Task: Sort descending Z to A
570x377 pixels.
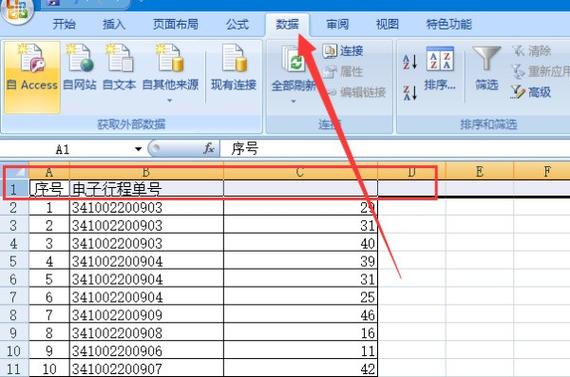Action: pyautogui.click(x=410, y=92)
